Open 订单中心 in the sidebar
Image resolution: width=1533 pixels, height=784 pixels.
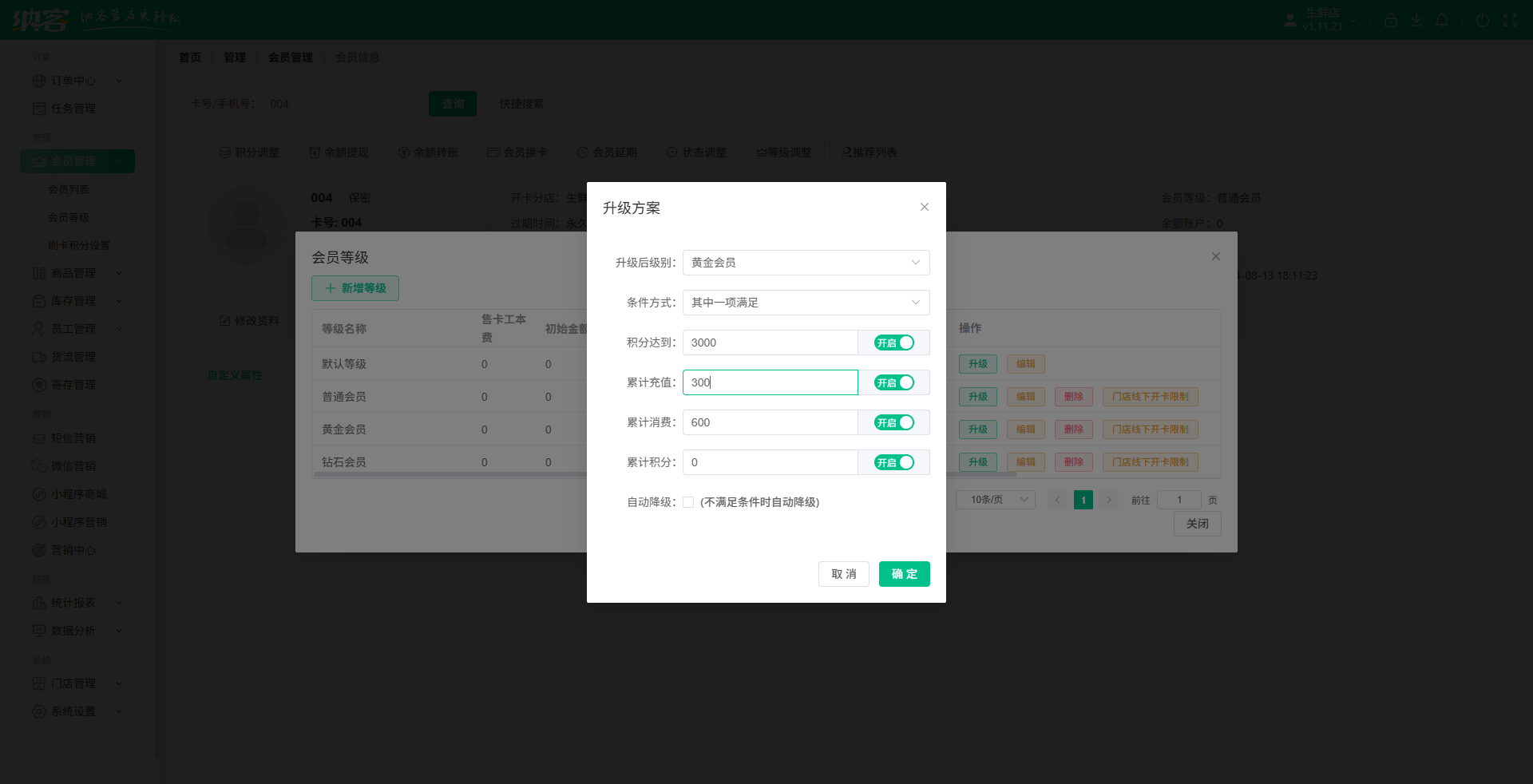click(73, 81)
